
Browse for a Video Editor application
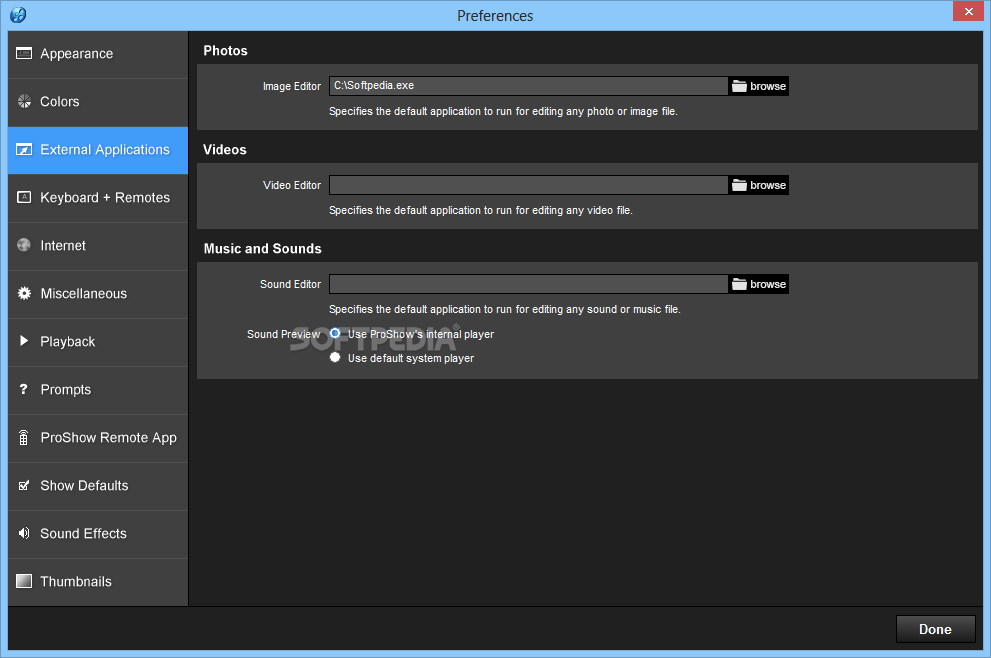(x=758, y=185)
